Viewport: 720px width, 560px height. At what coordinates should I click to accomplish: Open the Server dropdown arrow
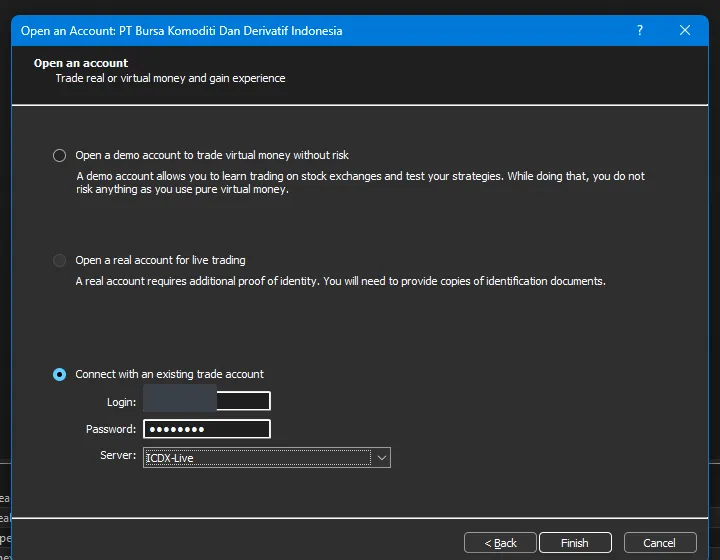coord(382,458)
